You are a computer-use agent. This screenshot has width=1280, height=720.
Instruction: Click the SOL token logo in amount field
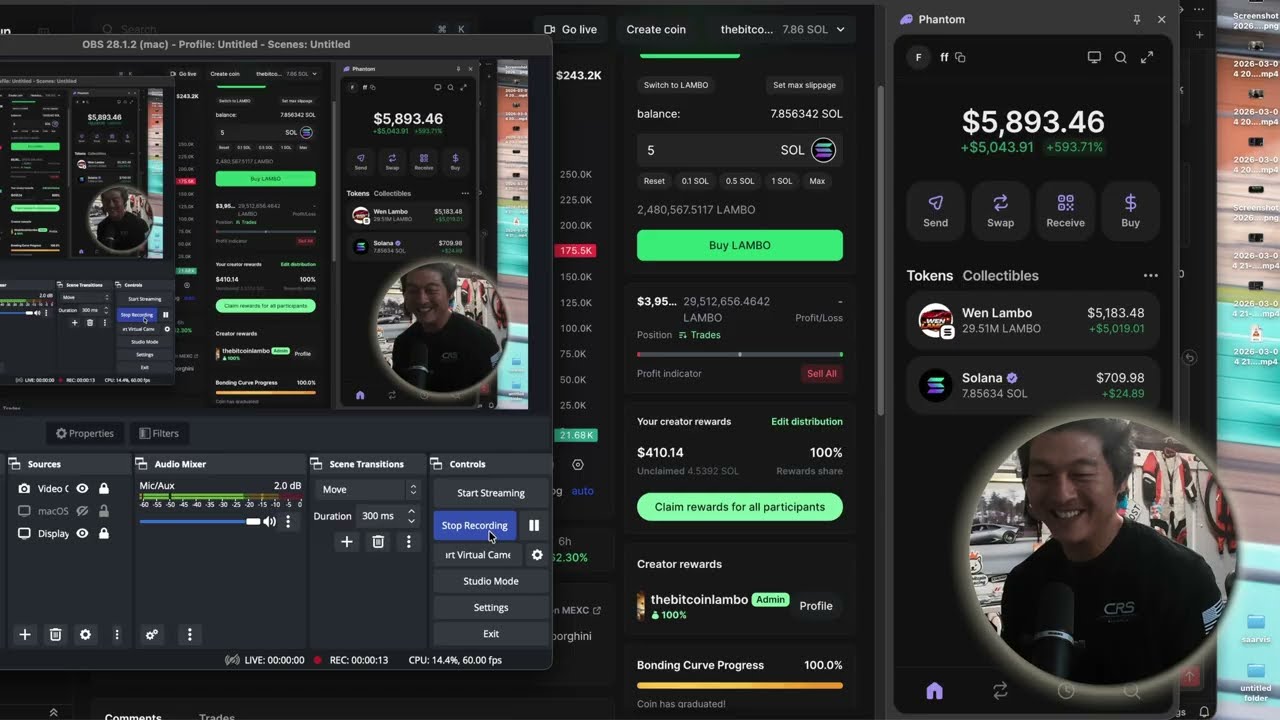823,150
